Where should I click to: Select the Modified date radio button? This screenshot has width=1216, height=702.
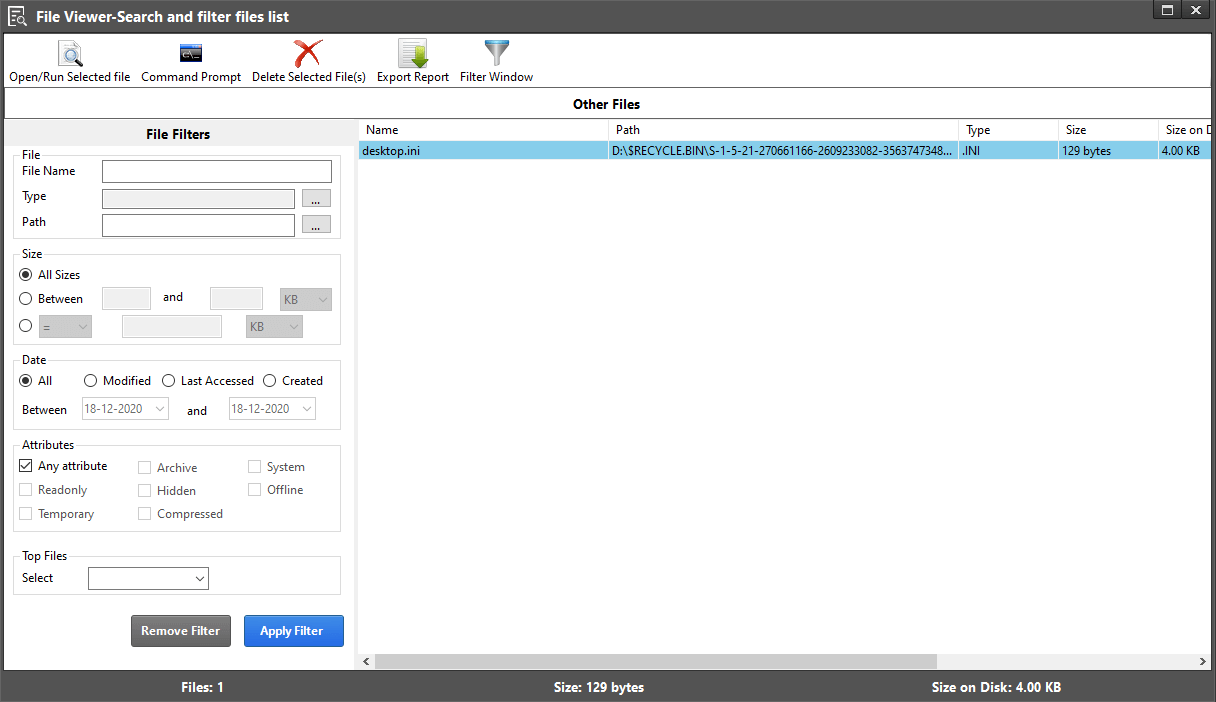[90, 380]
